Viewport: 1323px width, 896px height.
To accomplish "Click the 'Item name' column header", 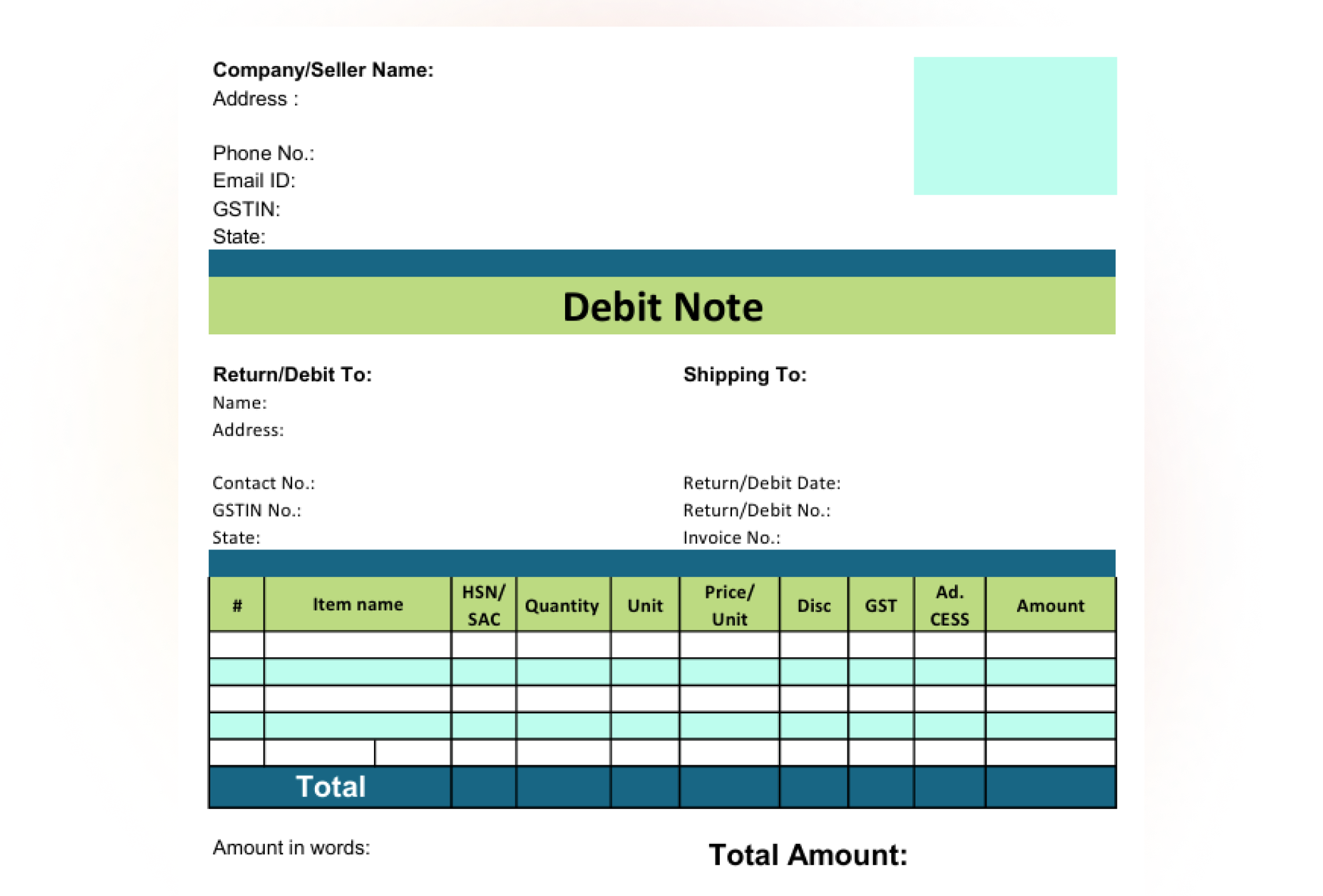I will click(x=357, y=605).
